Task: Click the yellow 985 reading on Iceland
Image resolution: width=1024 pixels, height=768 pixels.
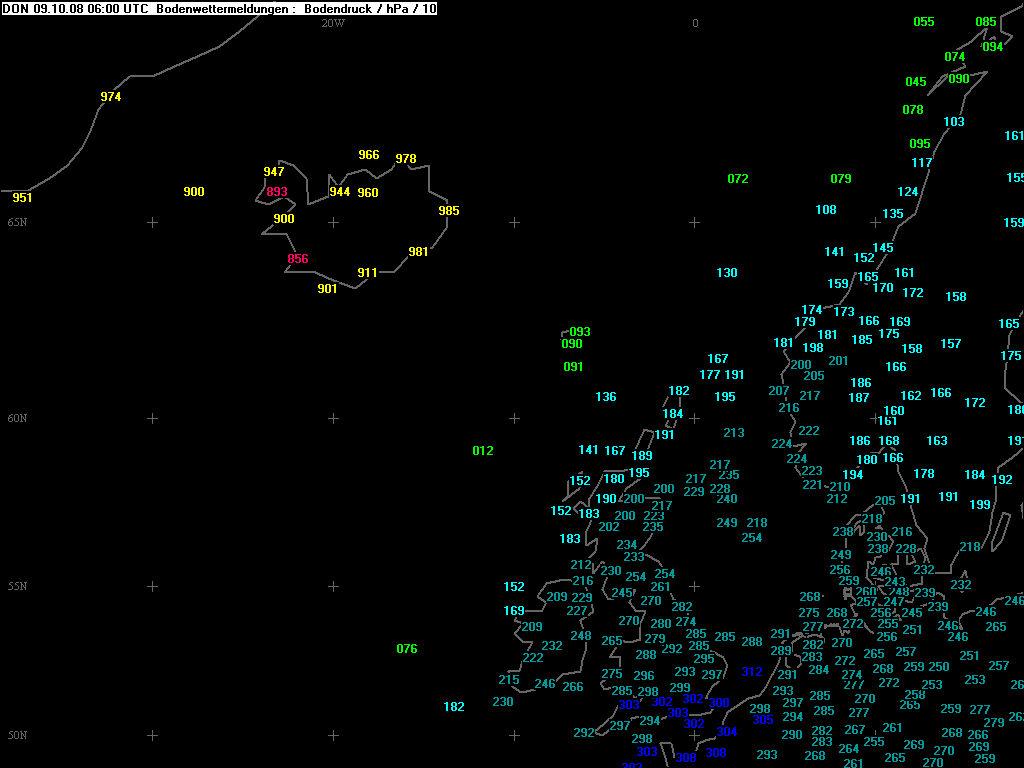Action: coord(449,211)
